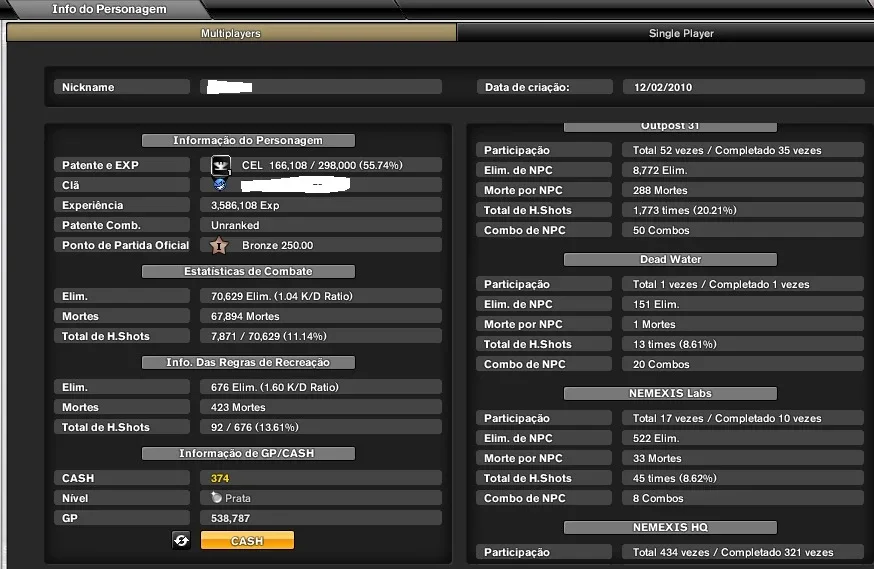Click the creation date 12/02/2010
This screenshot has width=874, height=569.
tap(663, 87)
